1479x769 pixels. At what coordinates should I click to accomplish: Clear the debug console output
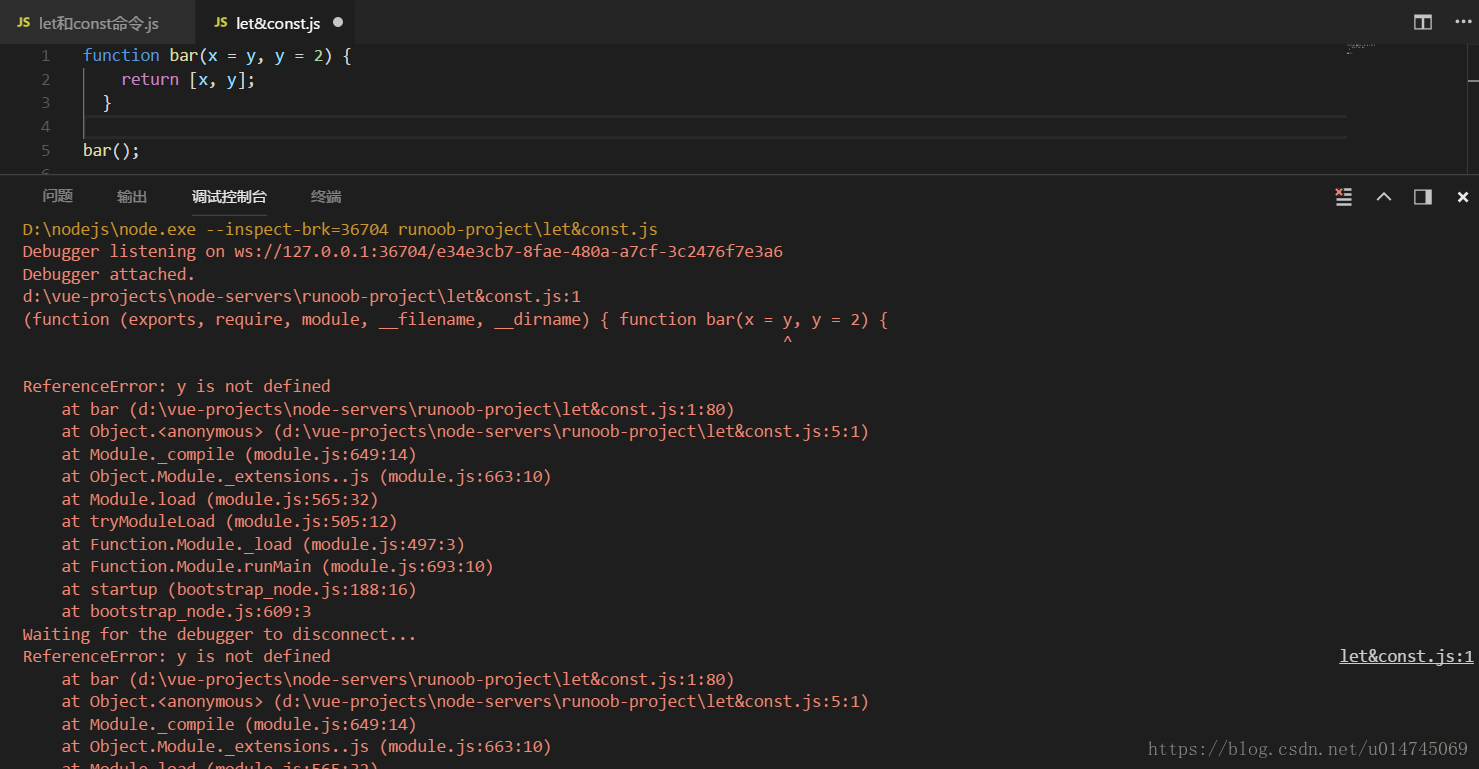pyautogui.click(x=1343, y=196)
